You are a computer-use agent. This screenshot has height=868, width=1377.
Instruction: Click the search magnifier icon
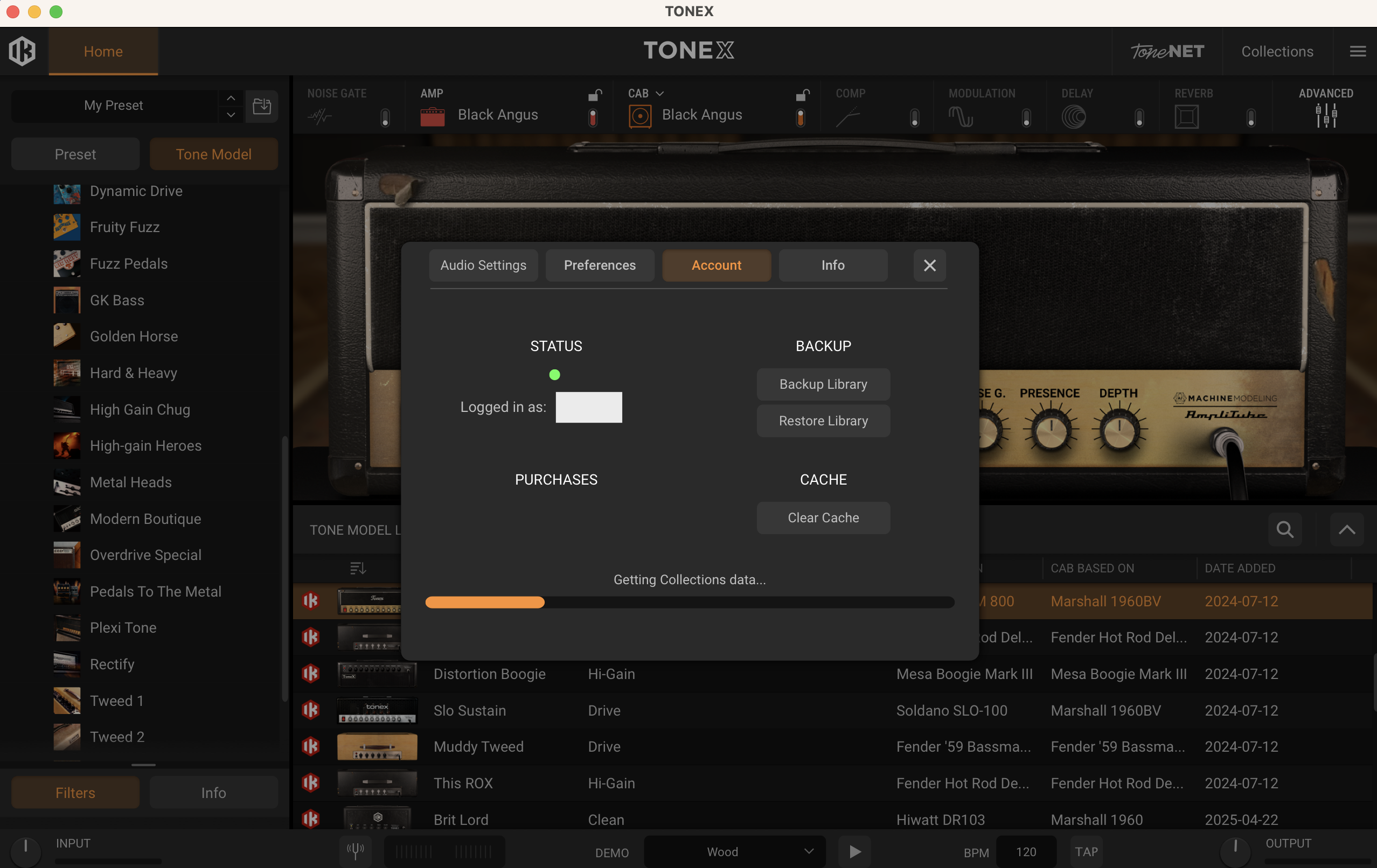point(1285,529)
